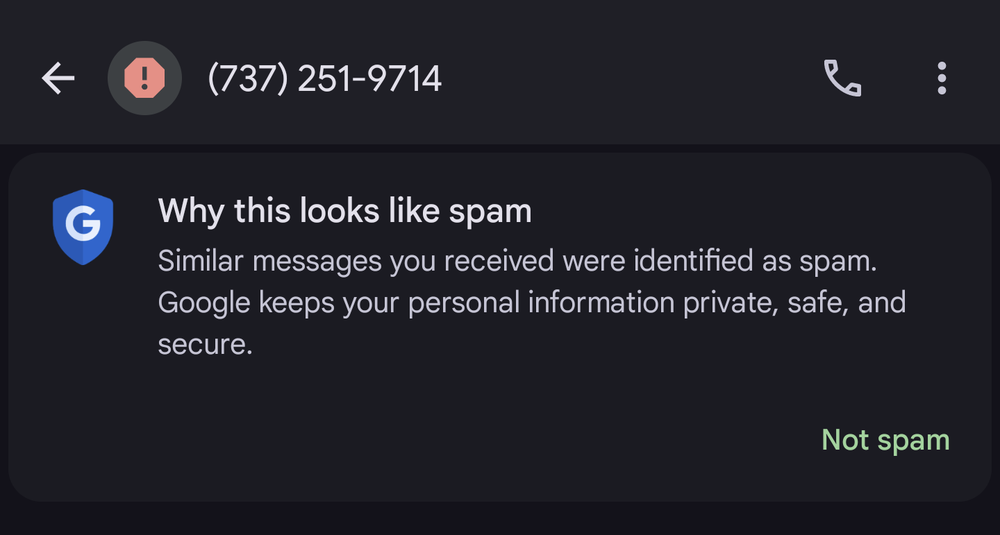The width and height of the screenshot is (1000, 535).
Task: Click the word "secure." in the description
Action: (204, 344)
